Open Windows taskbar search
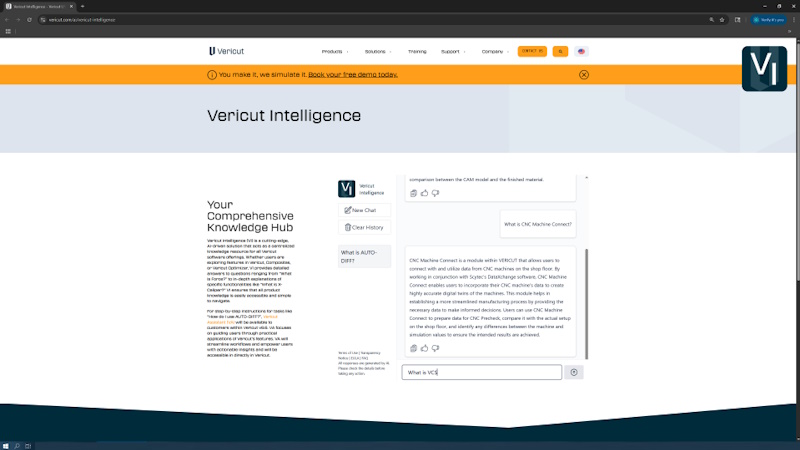The width and height of the screenshot is (800, 450). 17,446
